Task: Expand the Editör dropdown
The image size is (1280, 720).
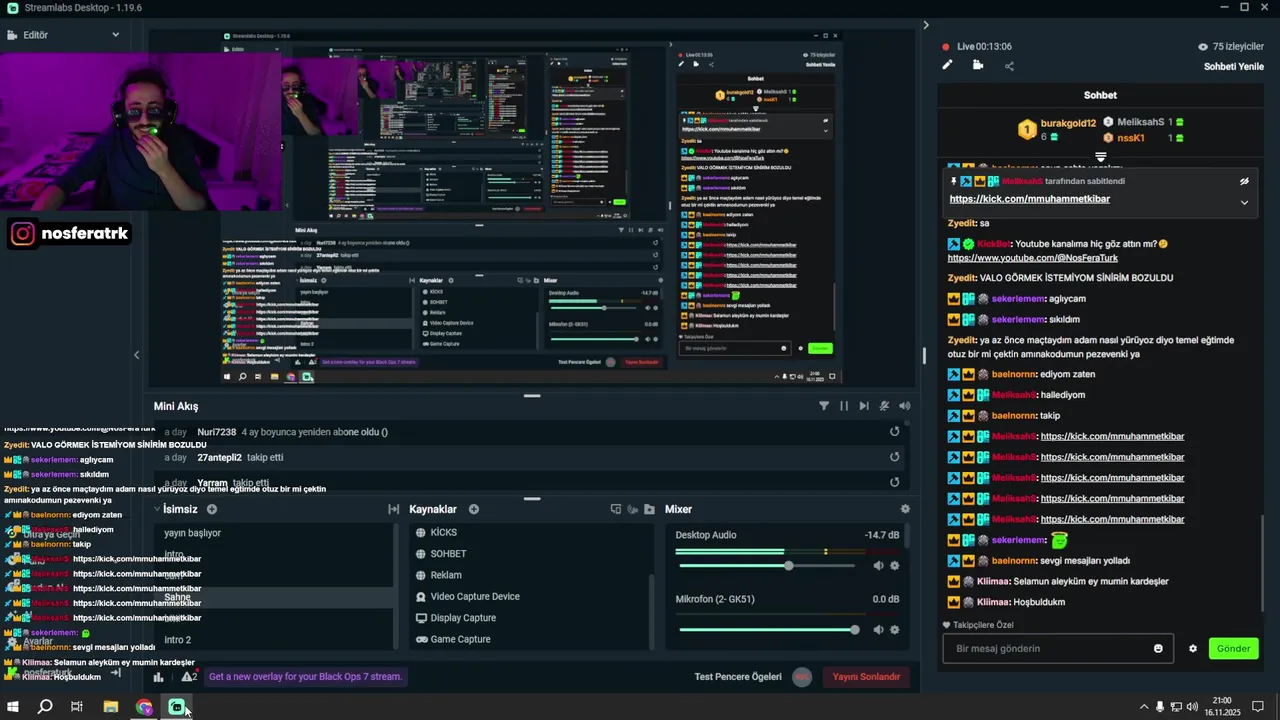Action: coord(116,35)
